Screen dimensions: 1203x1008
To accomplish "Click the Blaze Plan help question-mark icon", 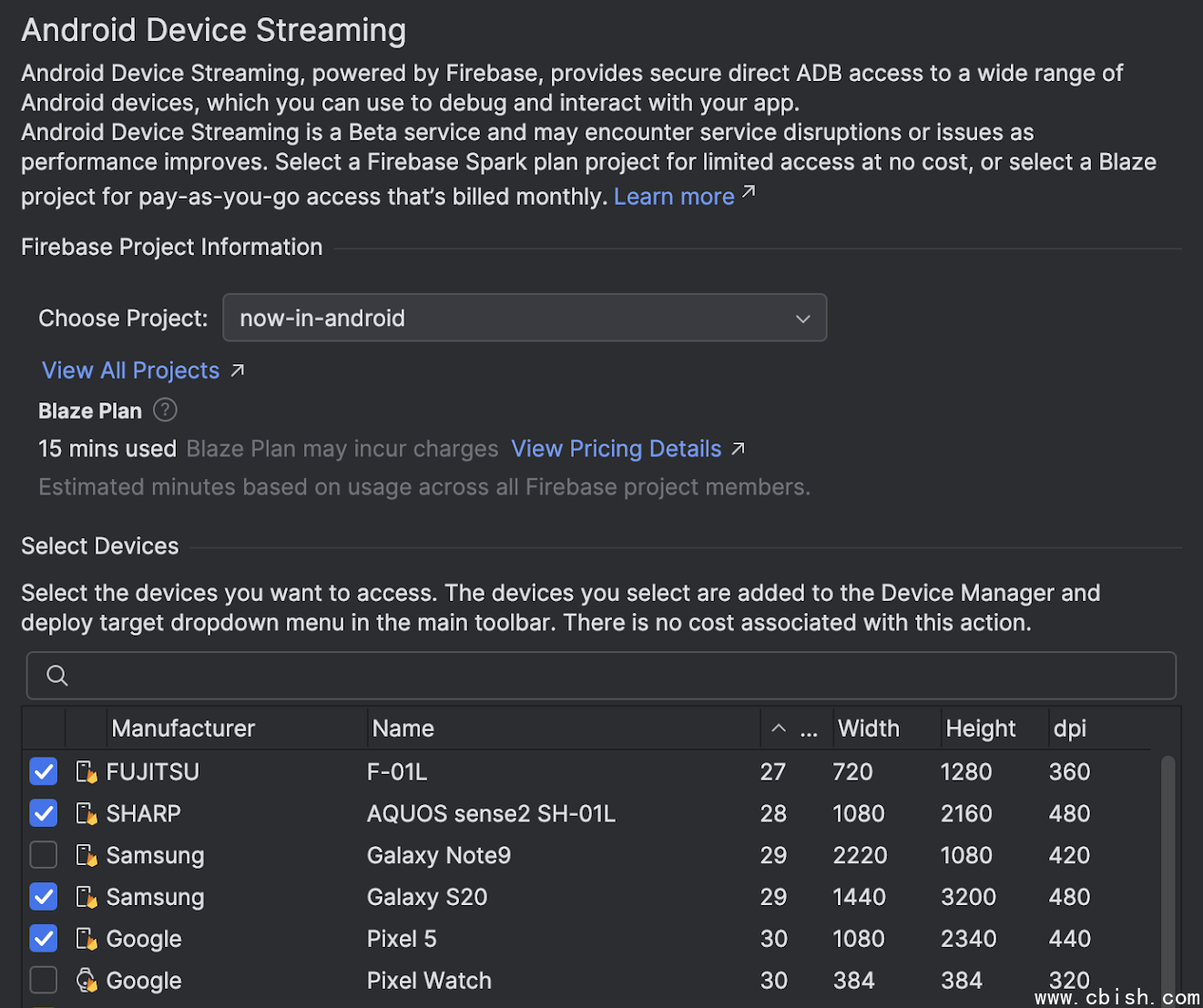I will click(165, 411).
